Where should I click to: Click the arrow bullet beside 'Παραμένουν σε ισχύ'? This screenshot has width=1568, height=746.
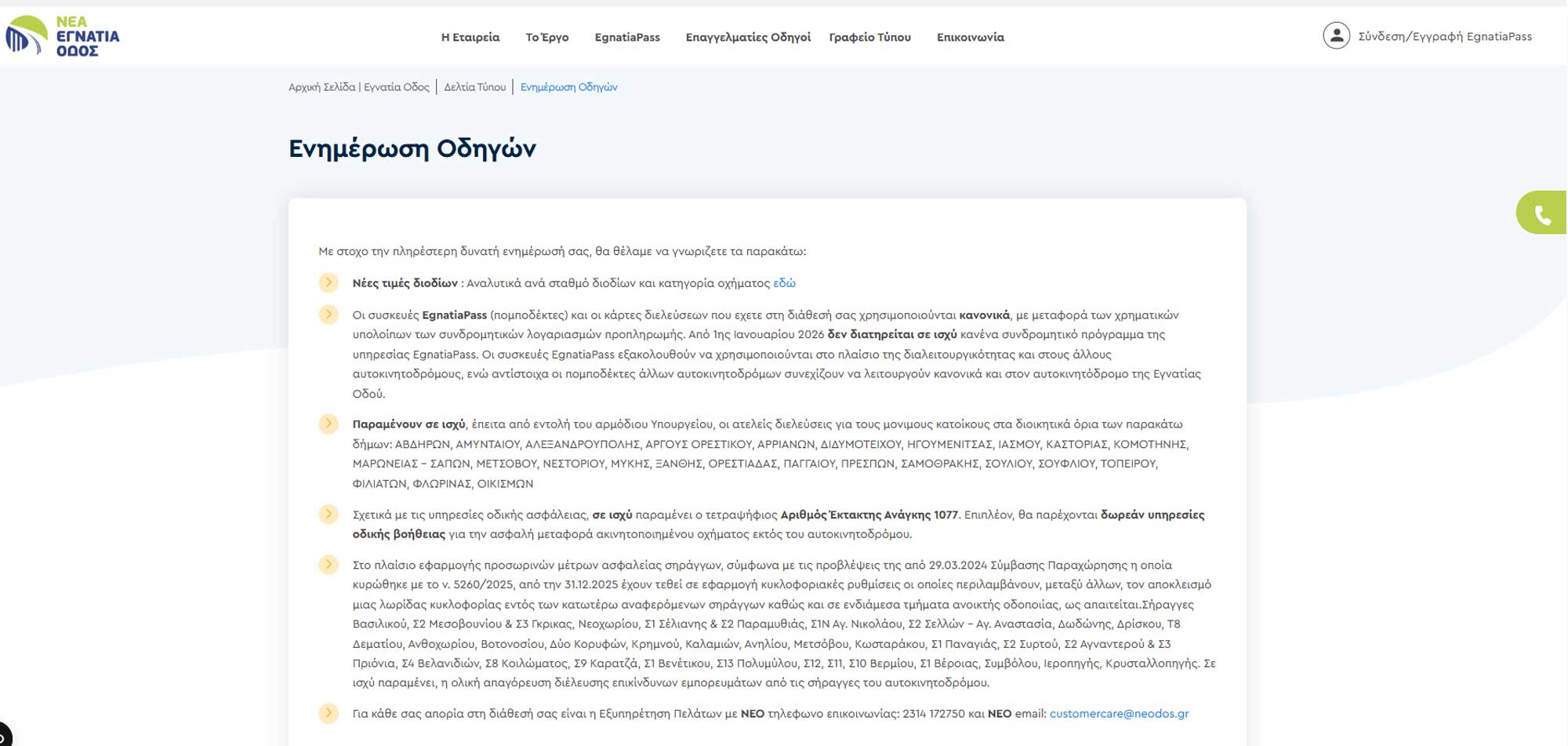pyautogui.click(x=328, y=424)
